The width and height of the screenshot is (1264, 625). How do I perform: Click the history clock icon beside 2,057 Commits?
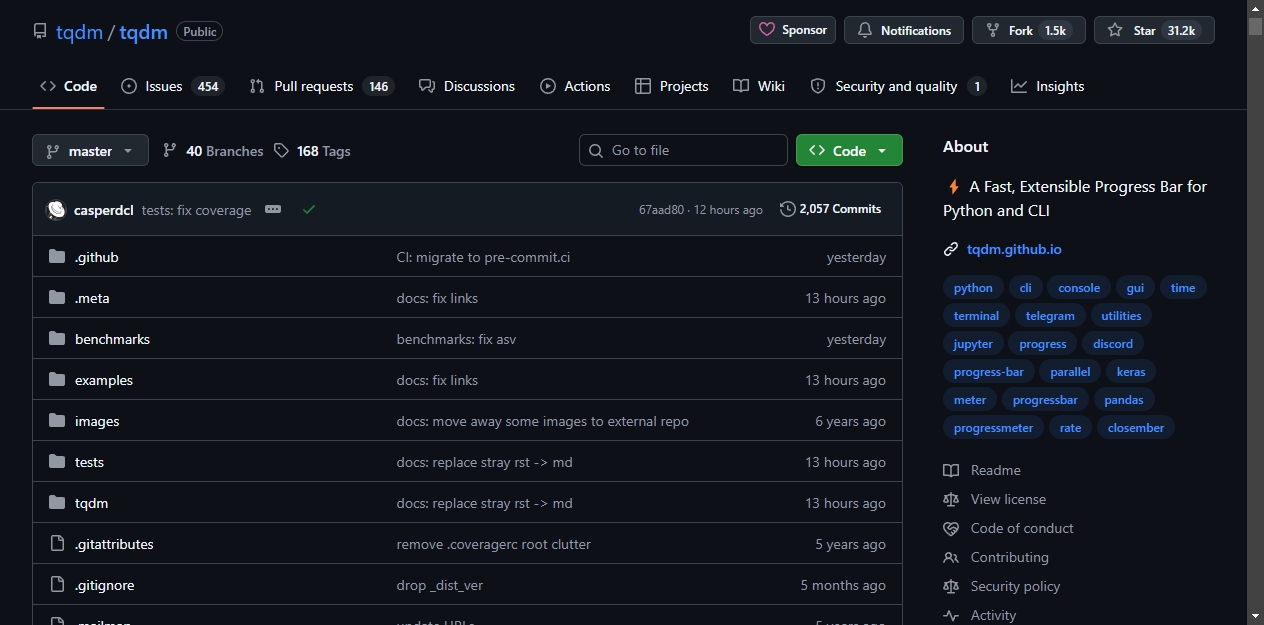[788, 209]
